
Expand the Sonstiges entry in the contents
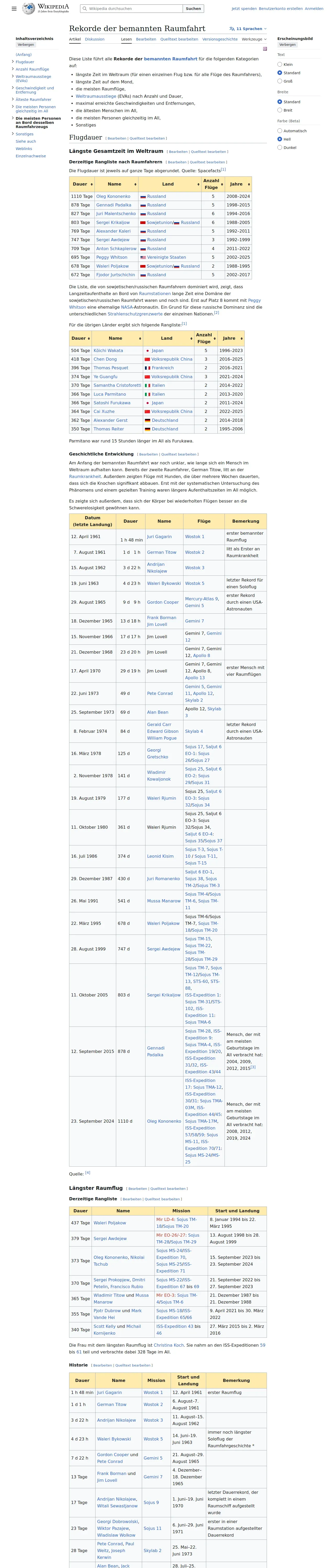(12, 134)
